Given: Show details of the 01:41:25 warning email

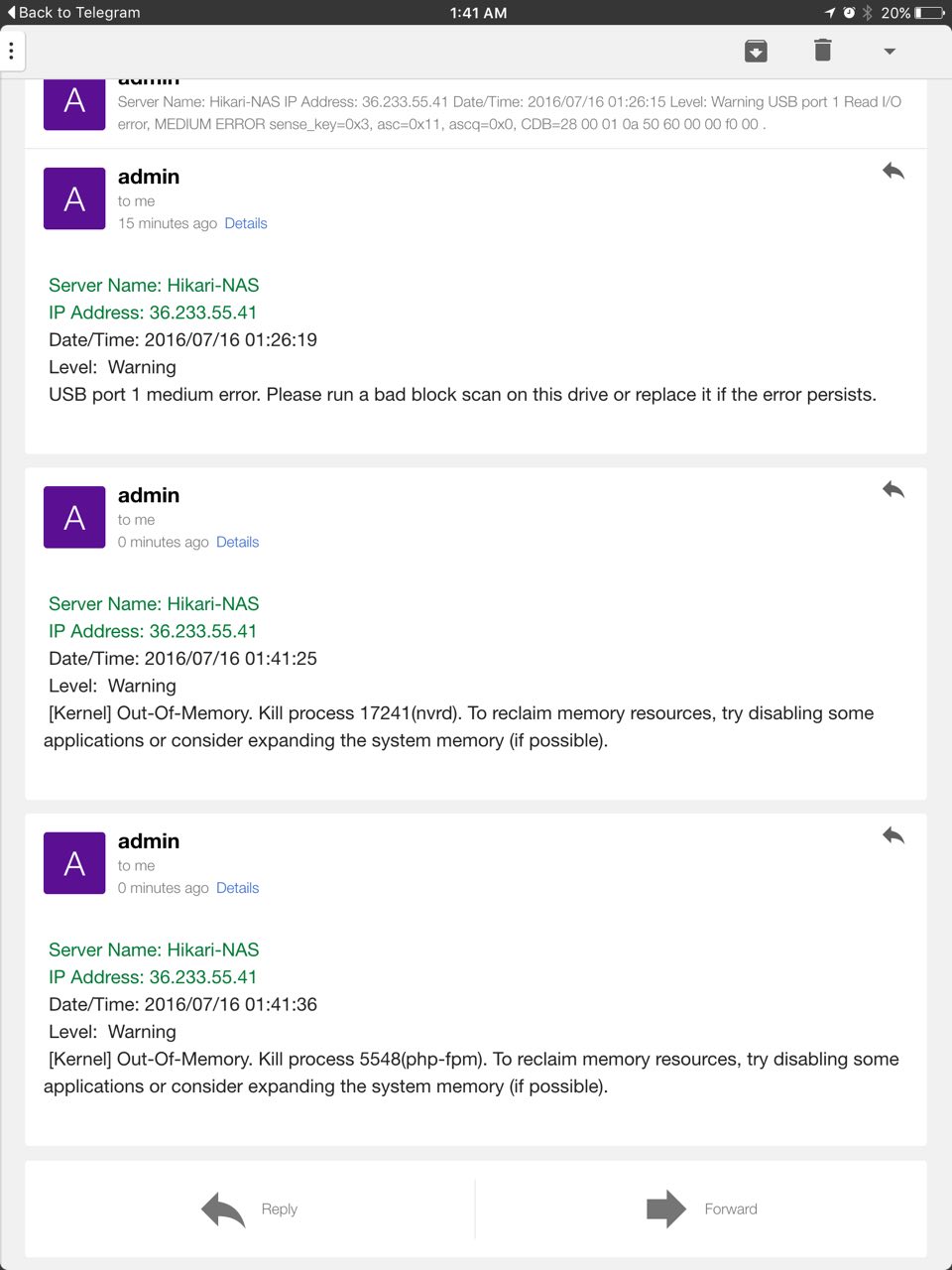Looking at the screenshot, I should (237, 542).
